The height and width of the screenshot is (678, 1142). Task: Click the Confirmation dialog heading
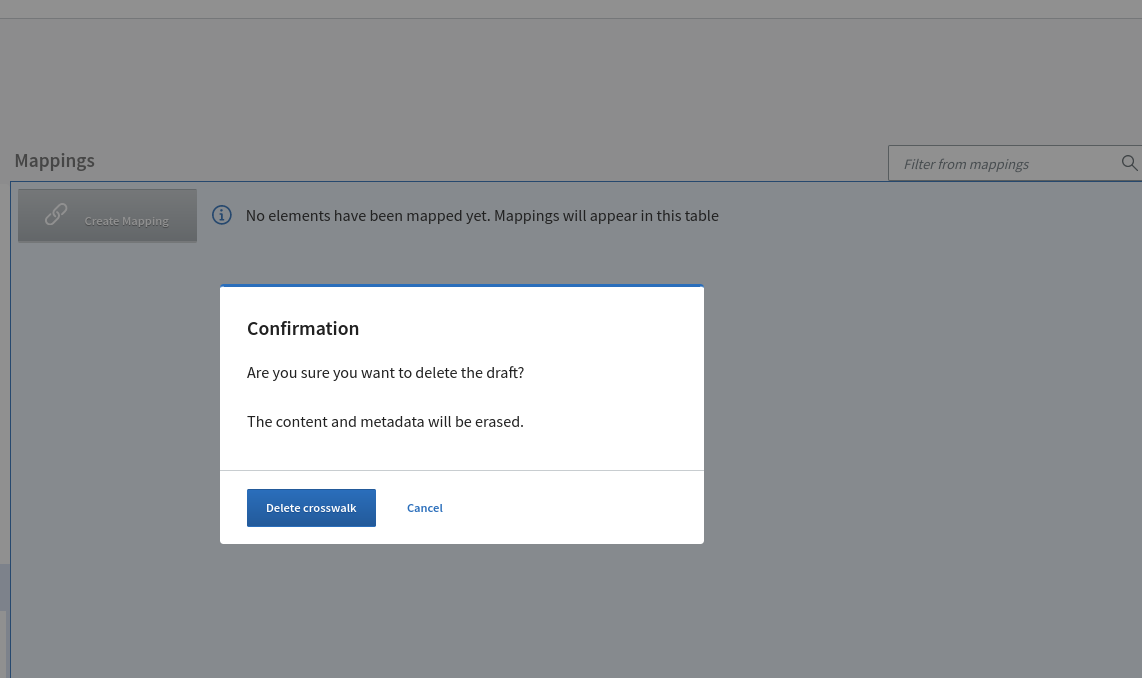(303, 328)
